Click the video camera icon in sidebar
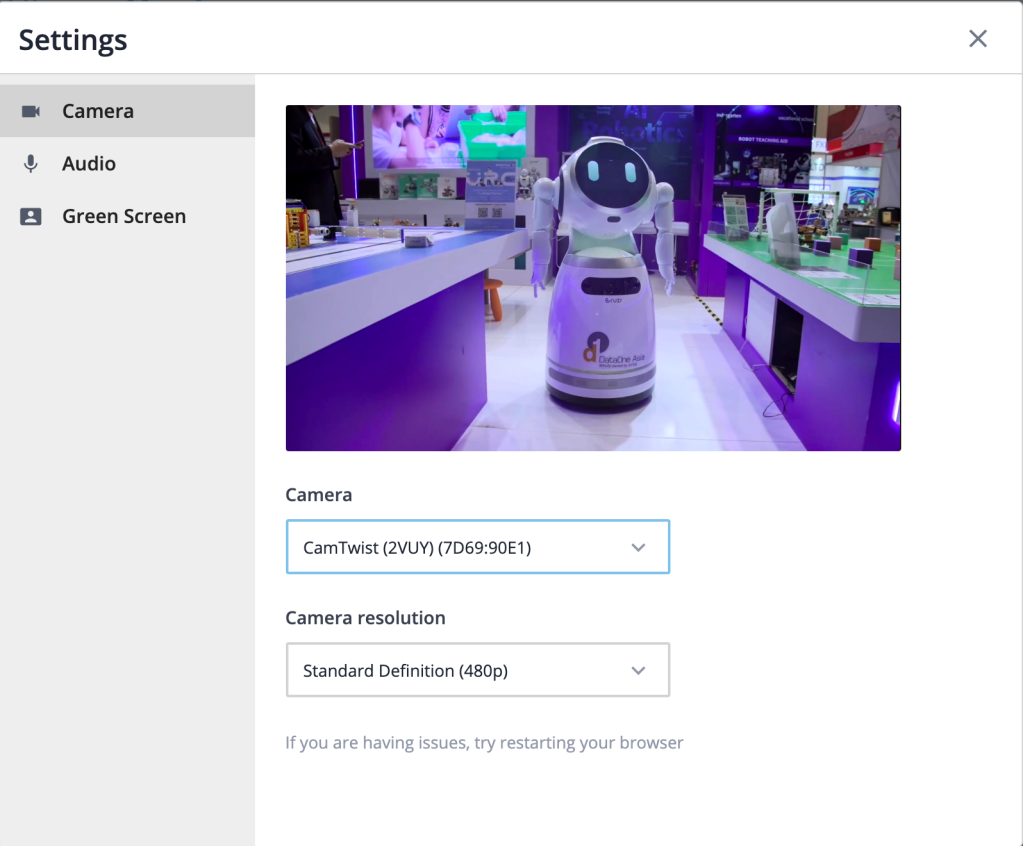 (x=31, y=111)
